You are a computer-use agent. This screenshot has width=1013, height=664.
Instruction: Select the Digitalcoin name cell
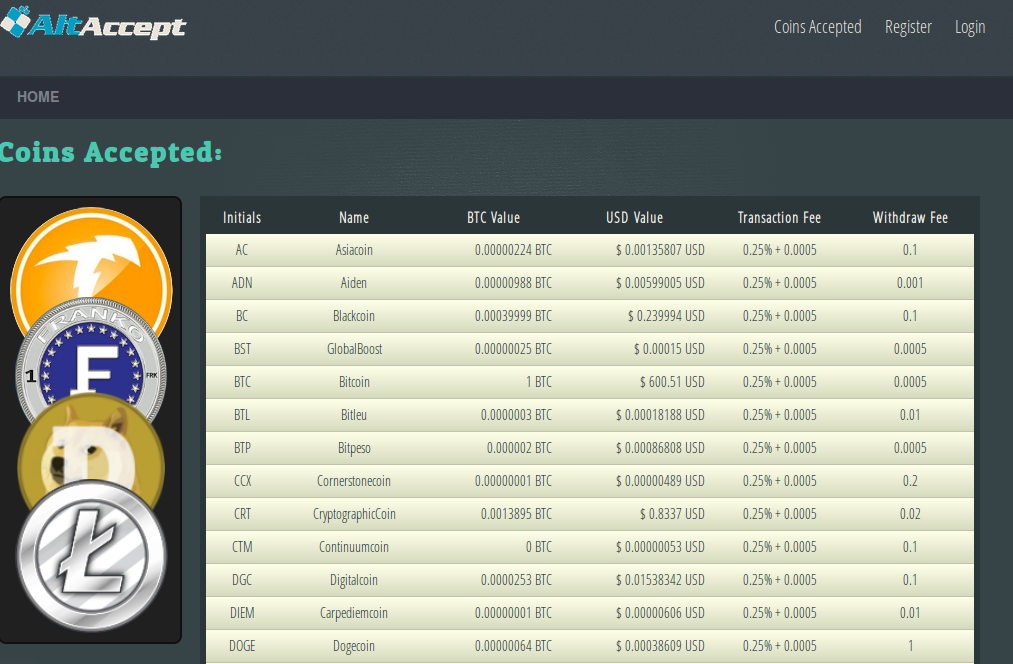coord(354,579)
